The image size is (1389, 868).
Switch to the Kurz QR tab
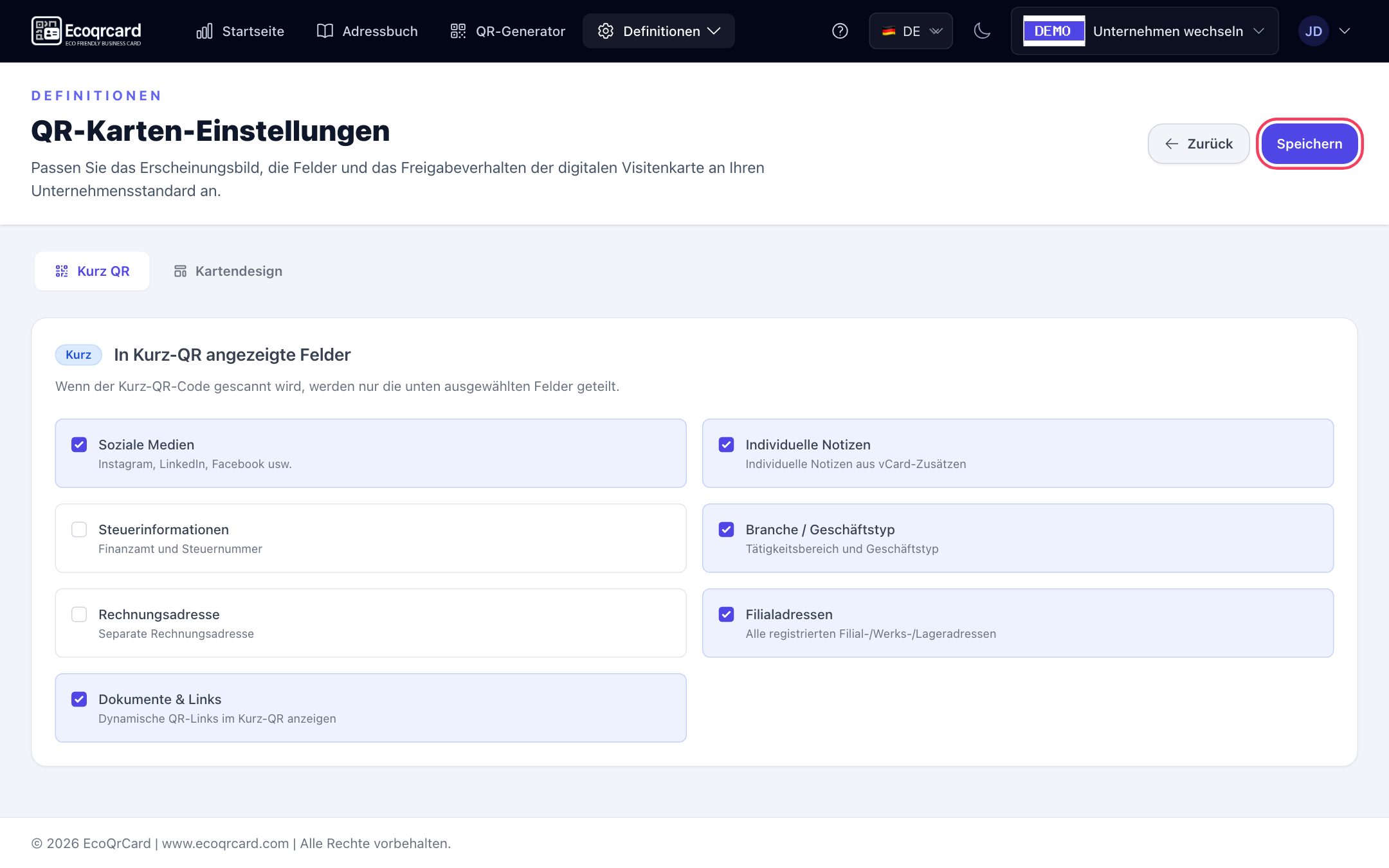point(92,271)
